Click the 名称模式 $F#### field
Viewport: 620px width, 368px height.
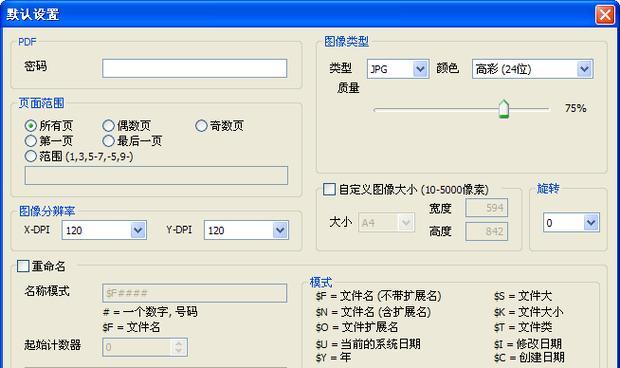[x=195, y=293]
